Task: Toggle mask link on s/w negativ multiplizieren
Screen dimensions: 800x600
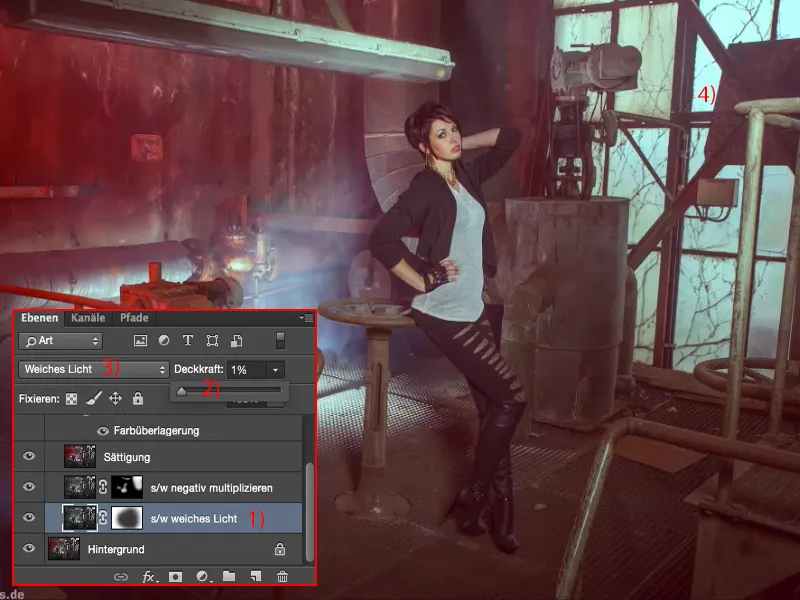Action: click(x=103, y=487)
